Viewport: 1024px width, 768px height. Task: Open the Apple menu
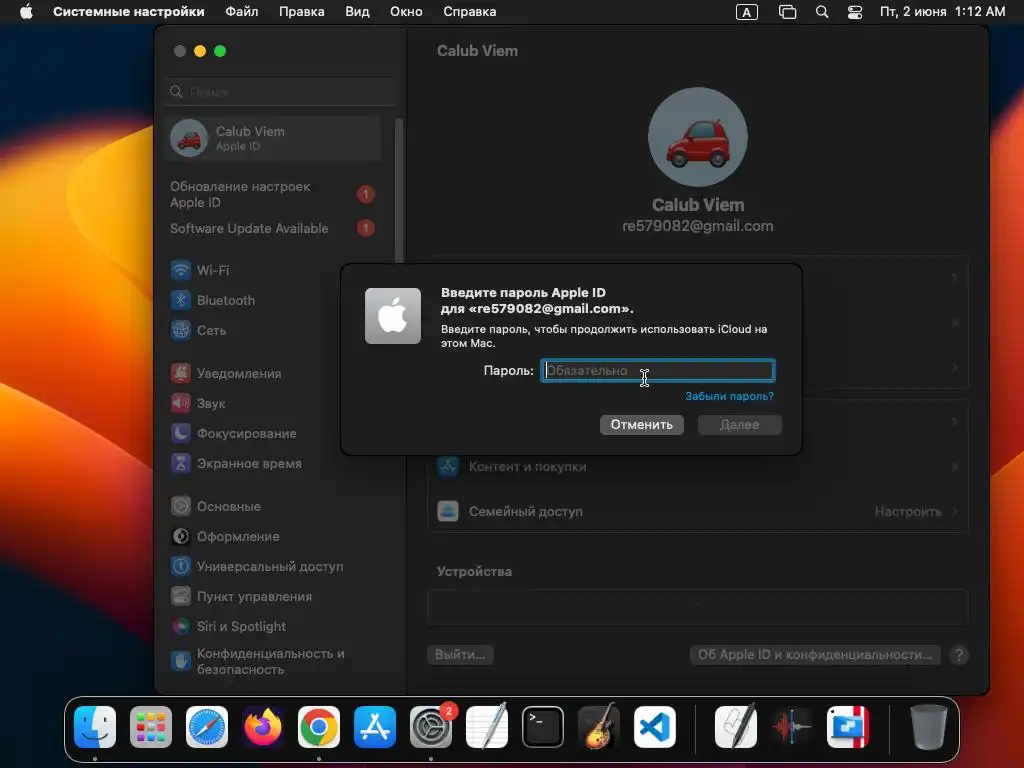[x=26, y=11]
